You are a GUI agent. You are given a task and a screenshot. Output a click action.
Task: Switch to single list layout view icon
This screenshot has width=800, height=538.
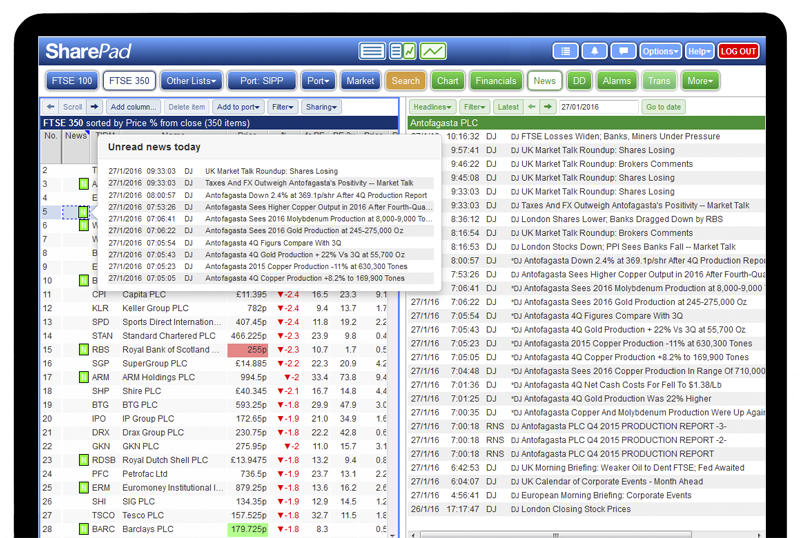[372, 51]
